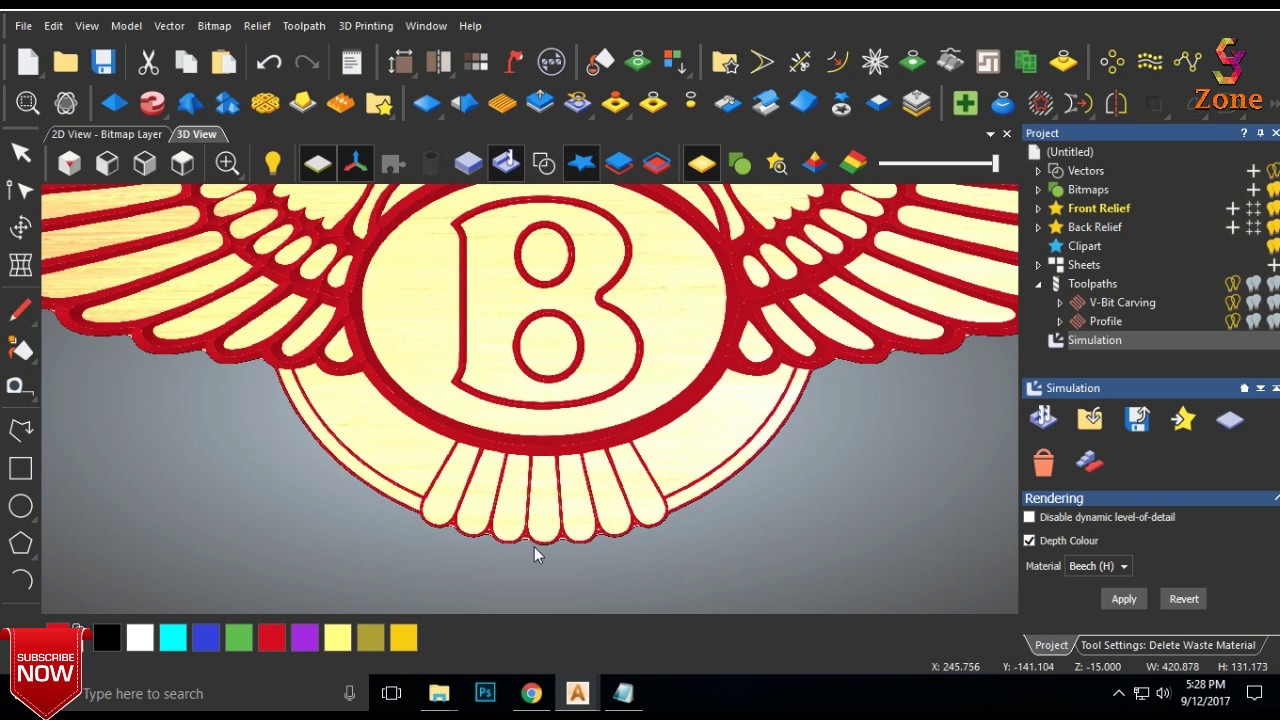Expand the Front Relief tree node
Image resolution: width=1280 pixels, height=720 pixels.
pyautogui.click(x=1038, y=209)
